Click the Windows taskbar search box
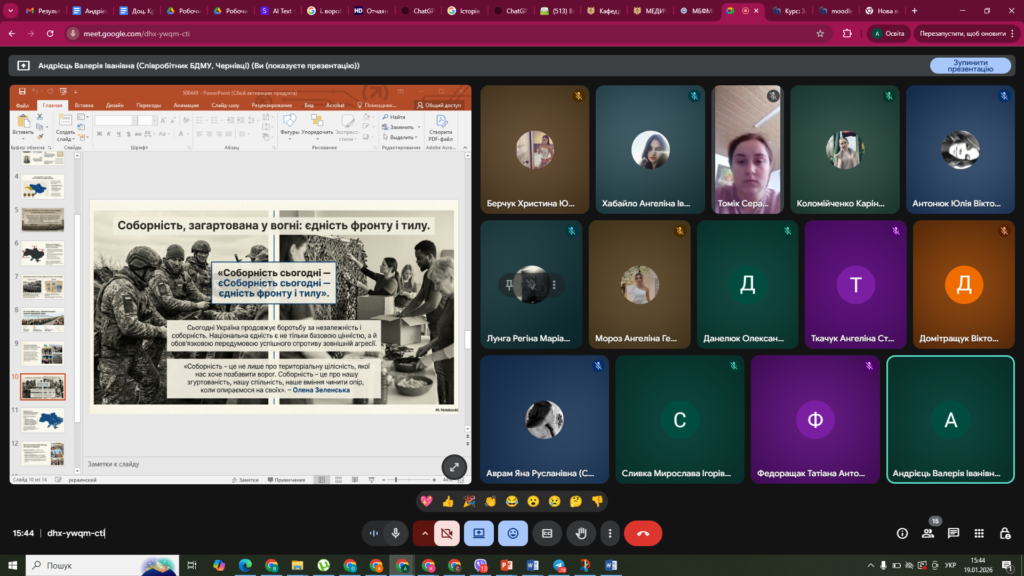Screen dimensions: 1024x576 [x=95, y=565]
